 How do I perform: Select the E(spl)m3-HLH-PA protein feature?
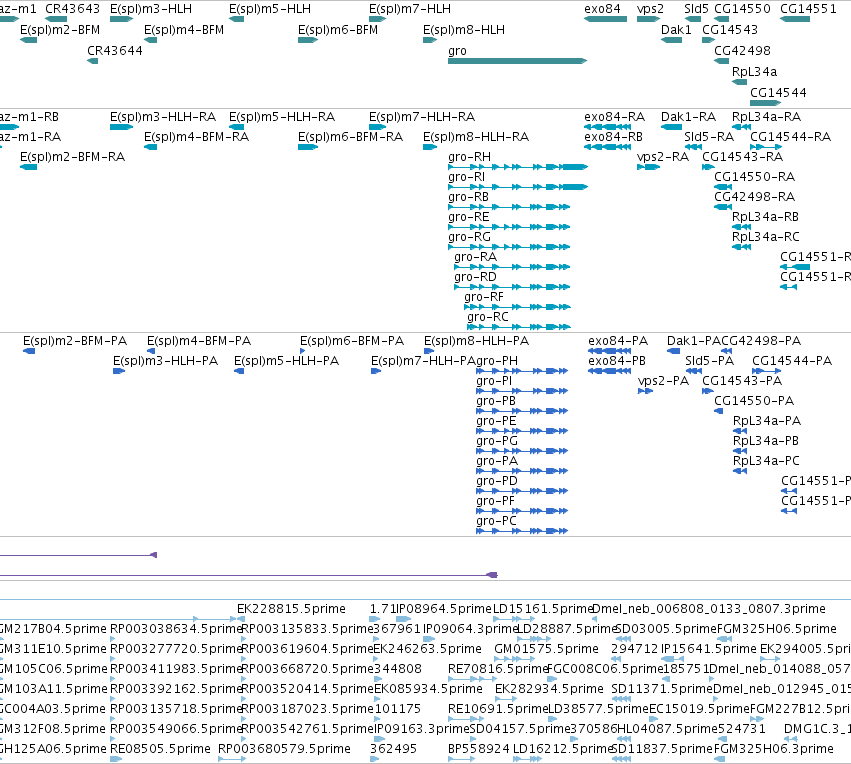coord(119,371)
